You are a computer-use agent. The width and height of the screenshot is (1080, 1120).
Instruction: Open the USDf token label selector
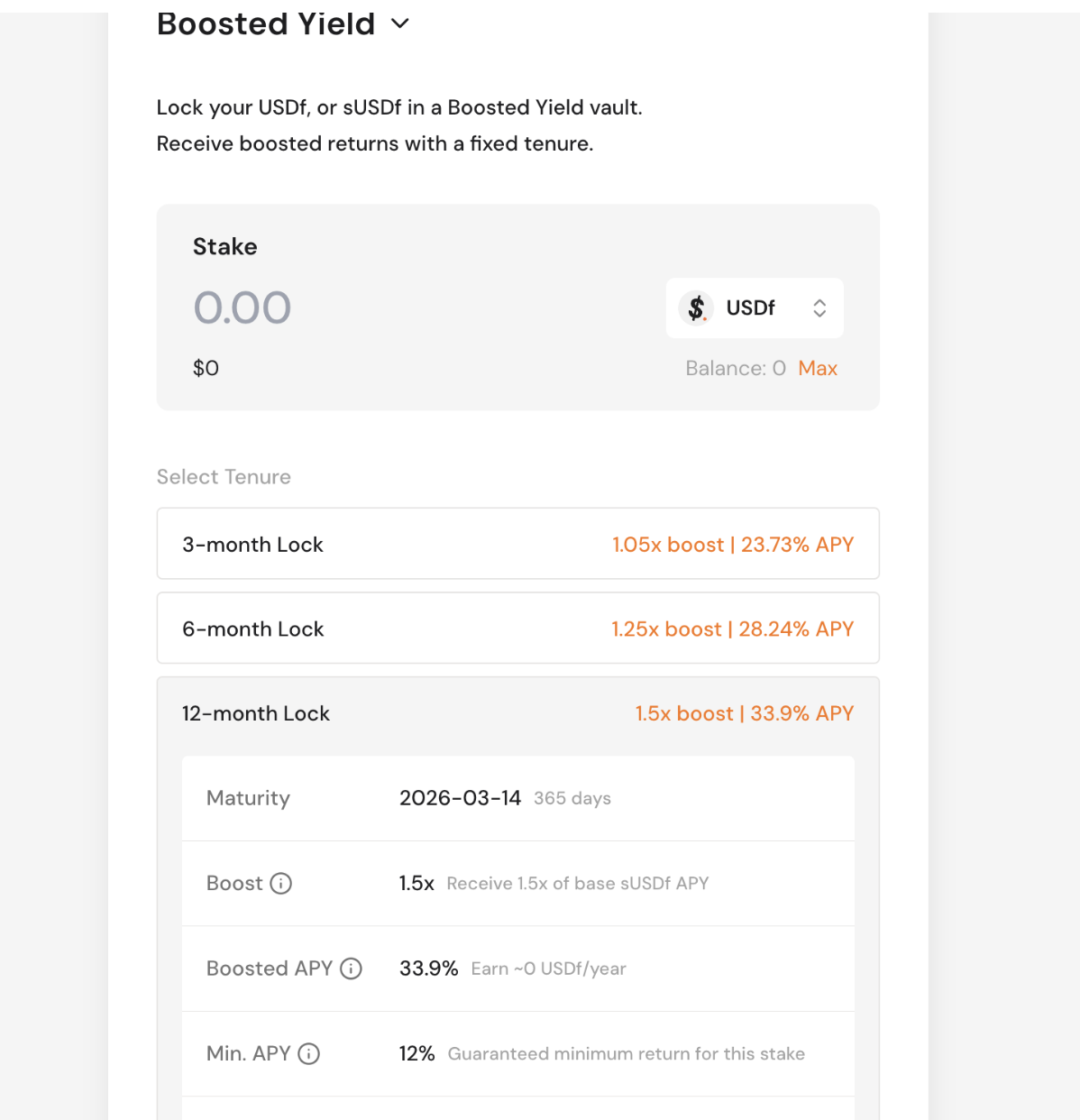pos(750,308)
